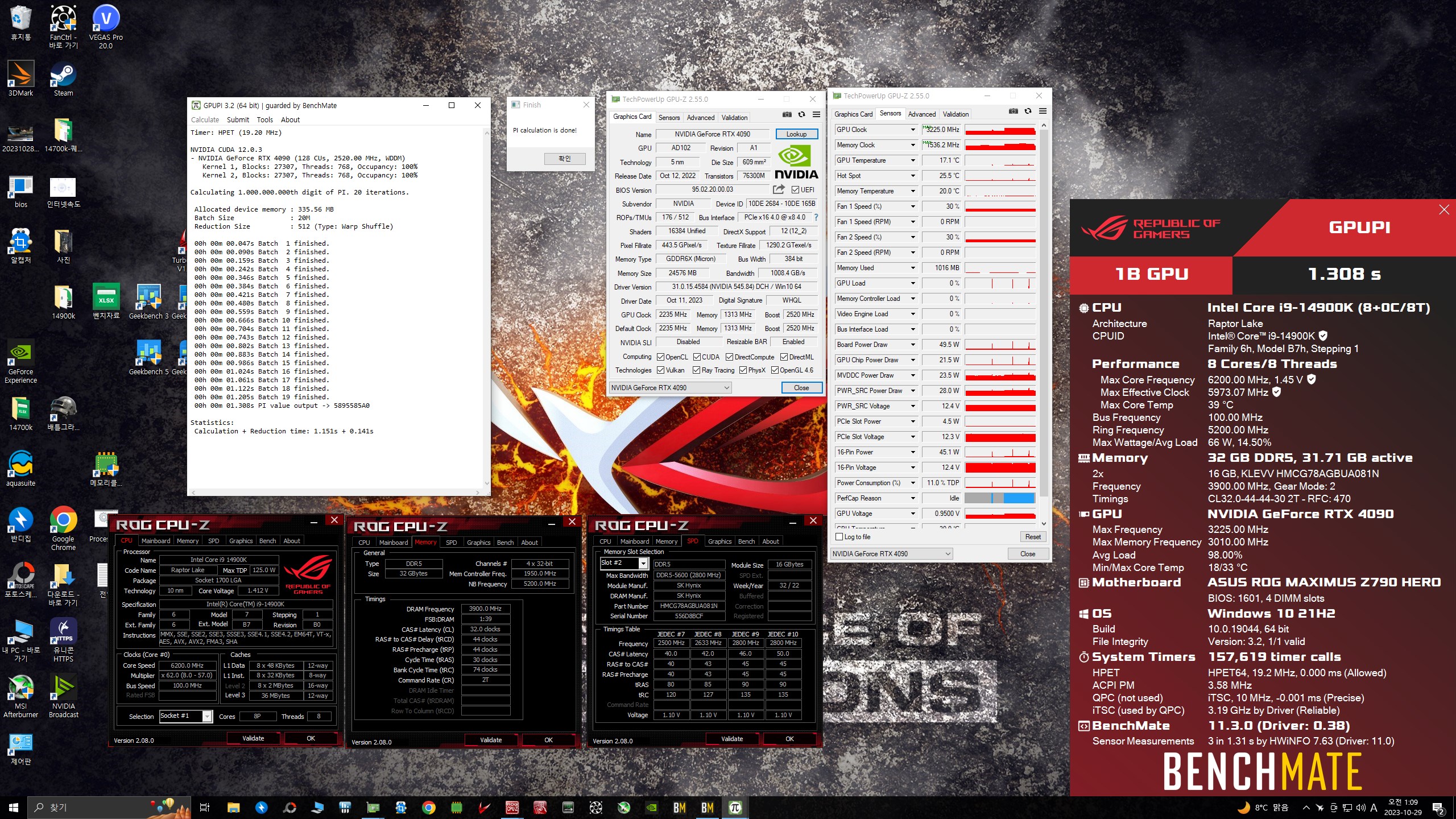Image resolution: width=1456 pixels, height=819 pixels.
Task: Click Close button in GPU-Z Graphics Card window
Action: [x=801, y=388]
